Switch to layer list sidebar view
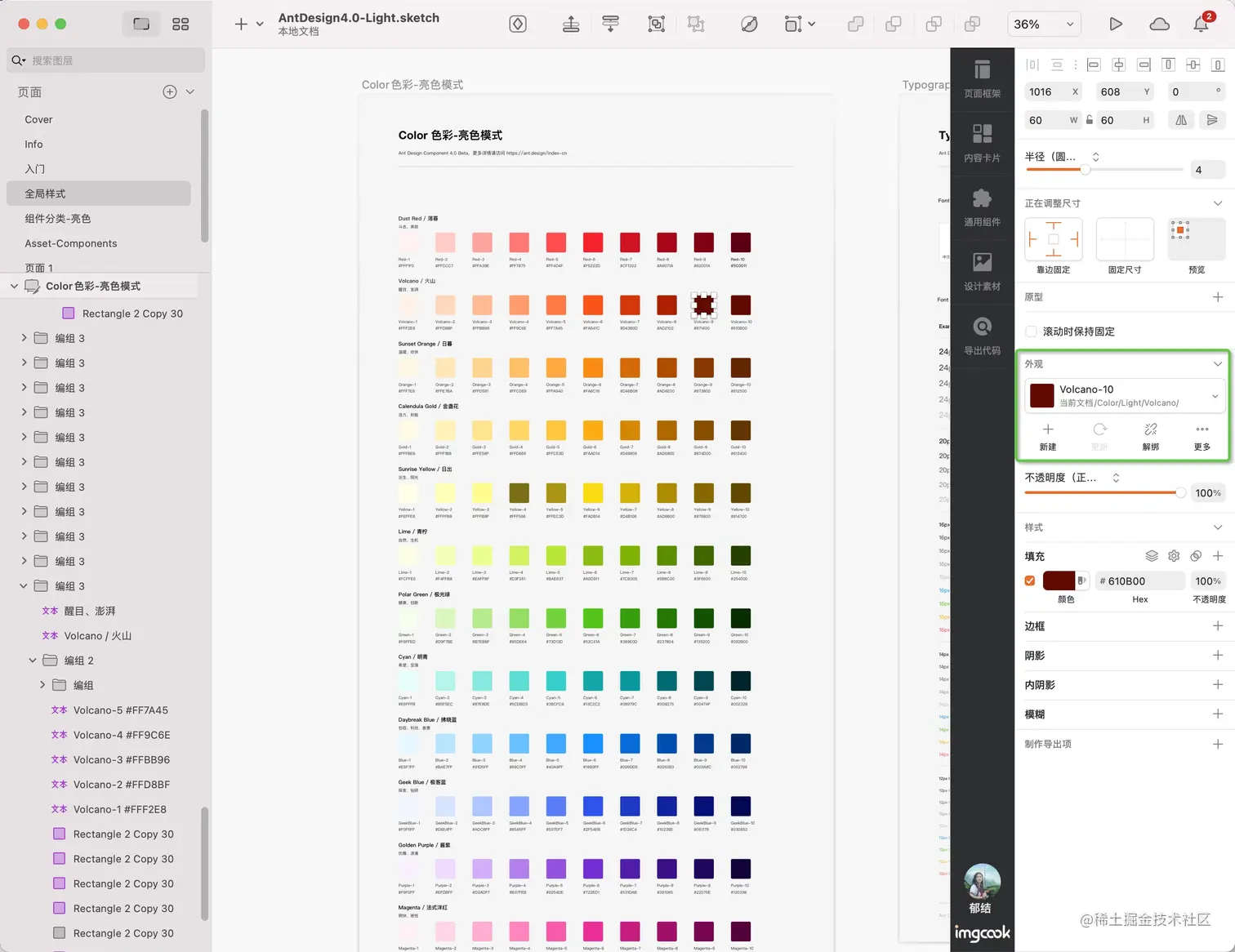Image resolution: width=1235 pixels, height=952 pixels. [141, 24]
